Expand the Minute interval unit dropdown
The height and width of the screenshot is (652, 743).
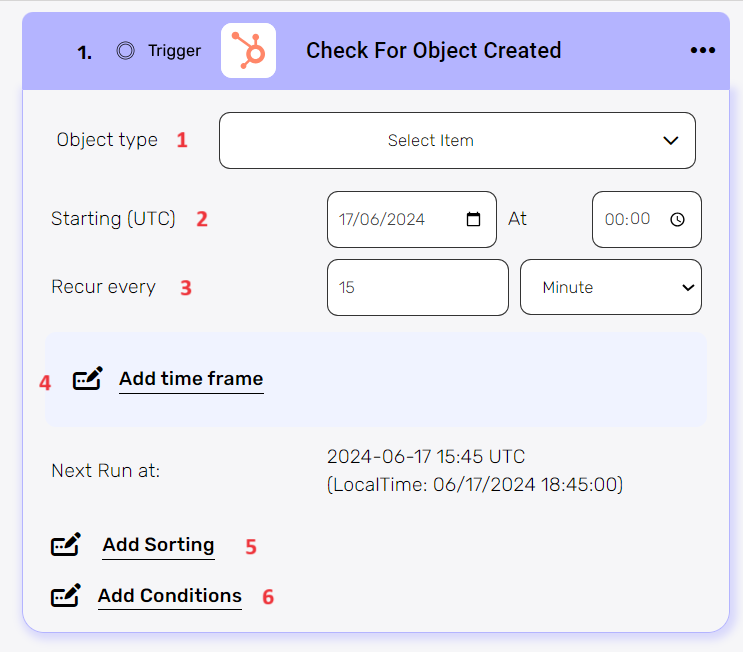(x=610, y=287)
